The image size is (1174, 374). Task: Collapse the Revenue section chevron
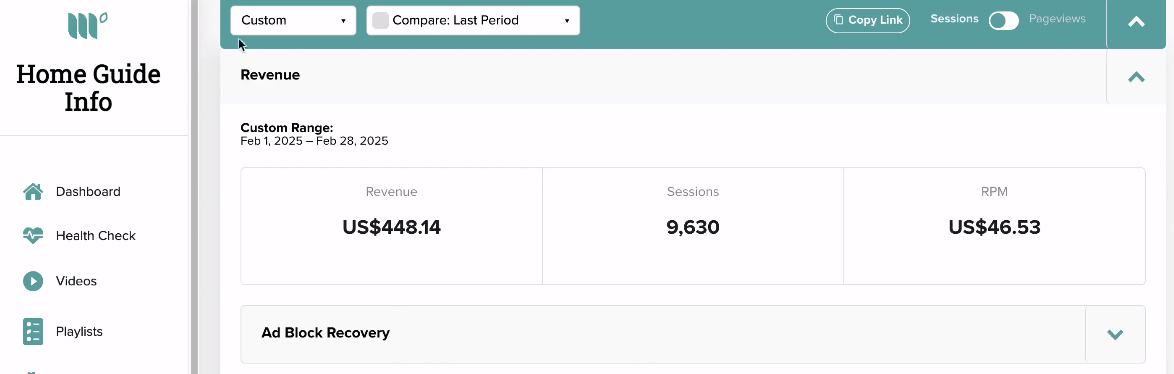coord(1136,76)
